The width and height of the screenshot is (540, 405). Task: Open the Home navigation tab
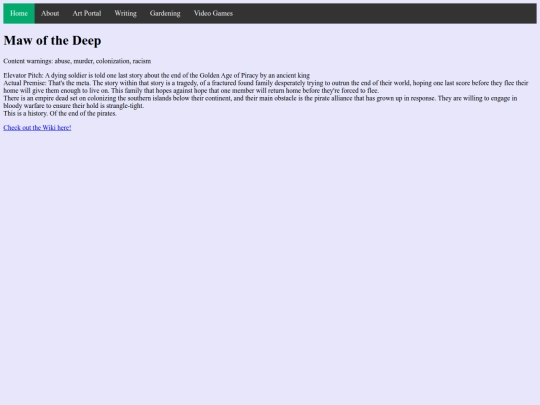pyautogui.click(x=19, y=13)
